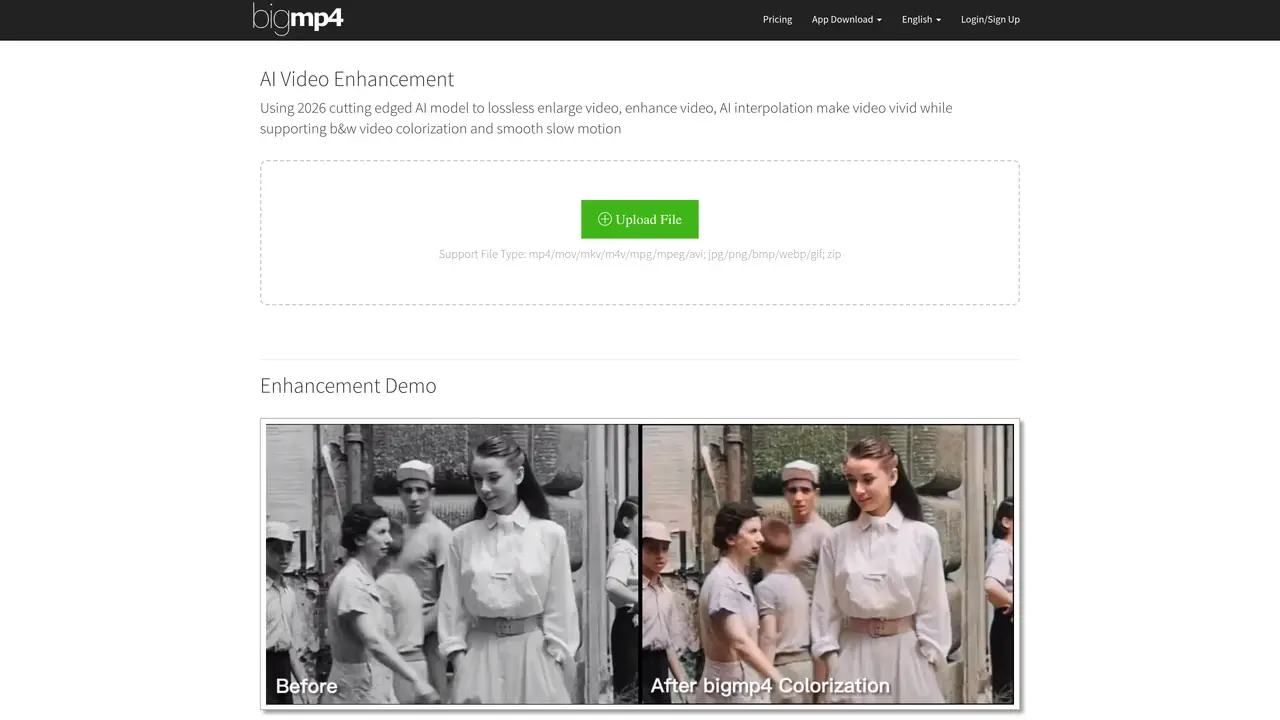Image resolution: width=1280 pixels, height=720 pixels.
Task: Expand the App Download dropdown
Action: pos(846,19)
